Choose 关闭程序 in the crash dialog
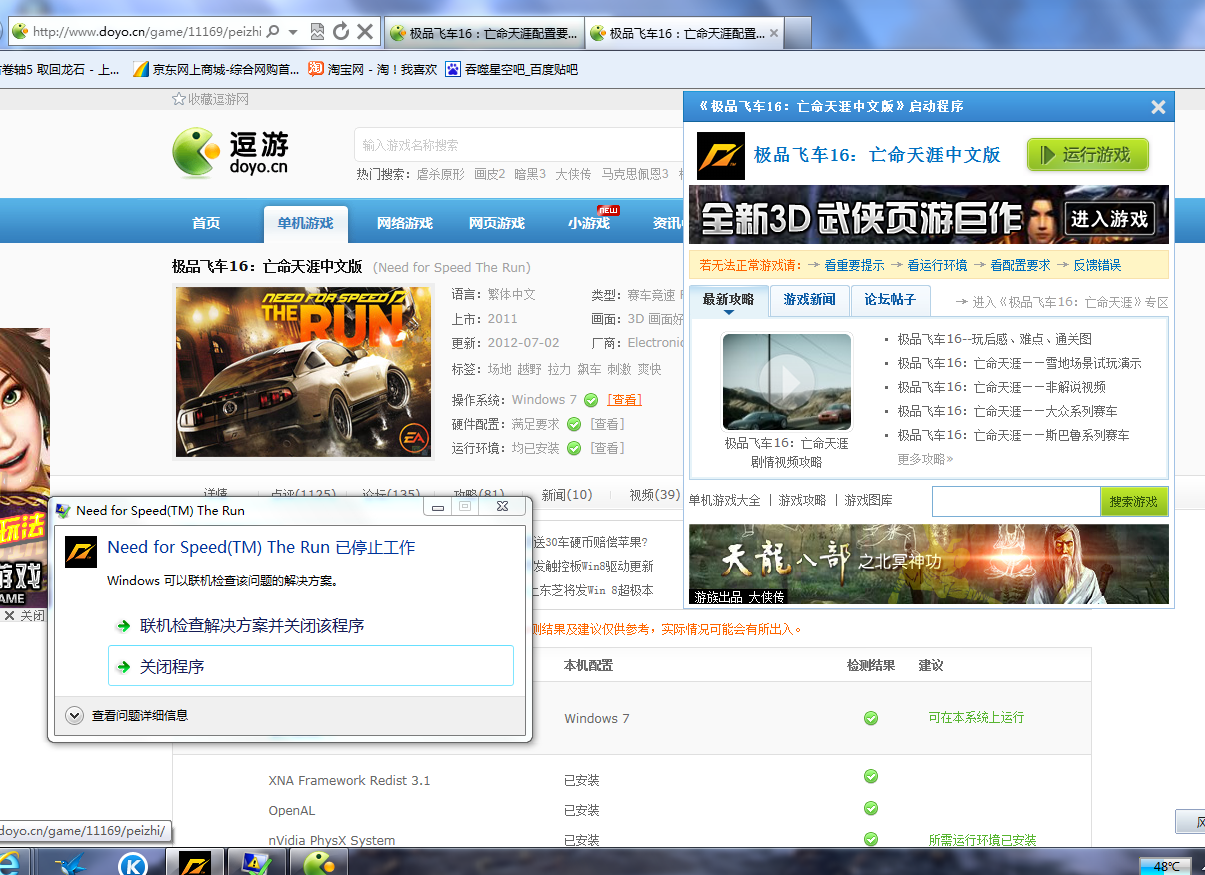Viewport: 1205px width, 875px height. click(311, 666)
